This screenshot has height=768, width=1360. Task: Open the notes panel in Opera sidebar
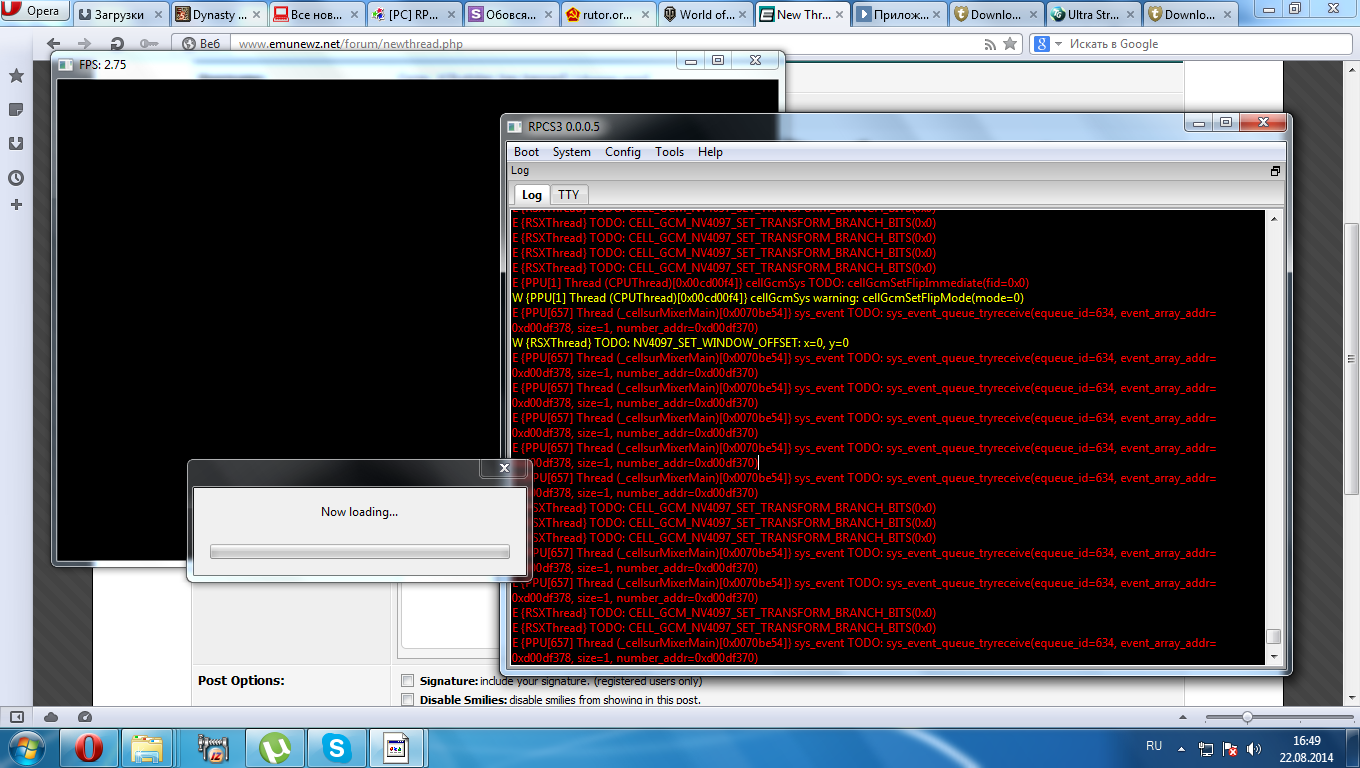(x=16, y=109)
